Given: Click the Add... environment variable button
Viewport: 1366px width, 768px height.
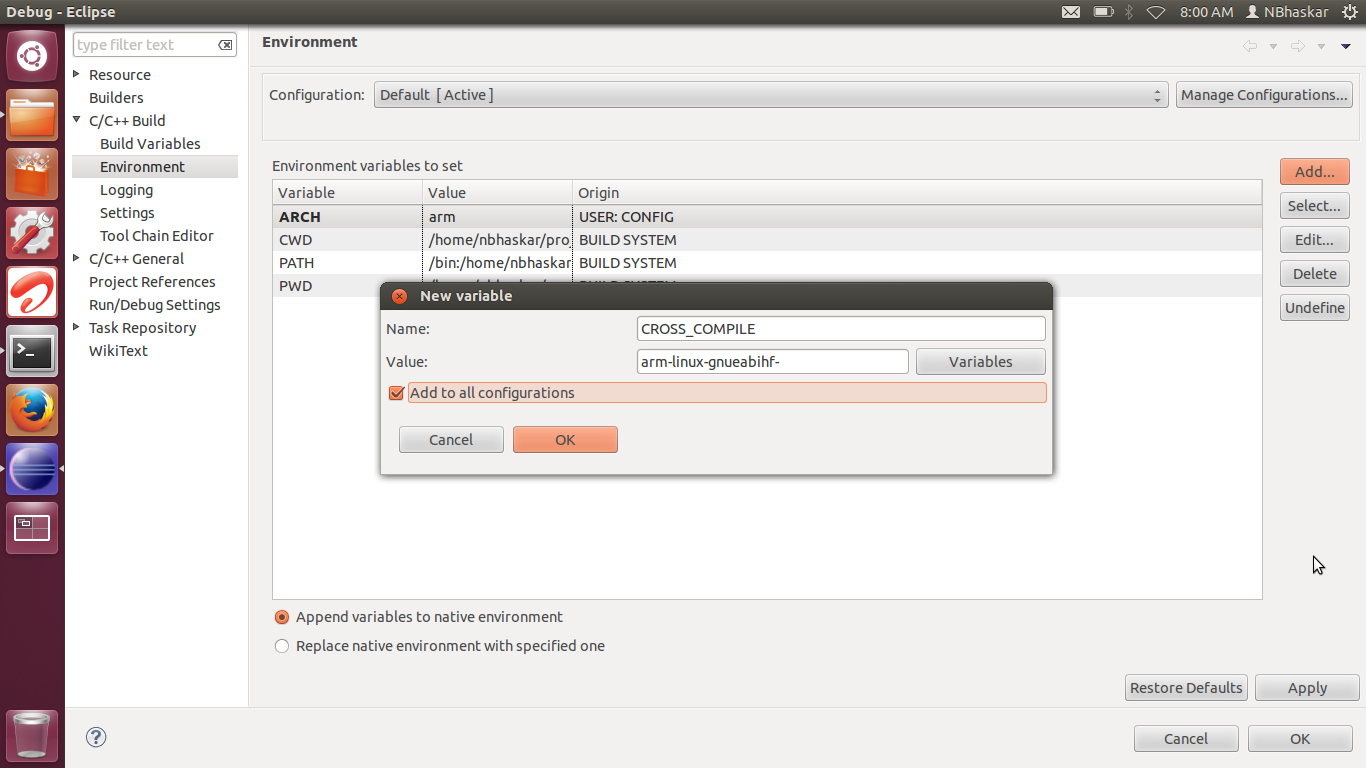Looking at the screenshot, I should [1315, 172].
